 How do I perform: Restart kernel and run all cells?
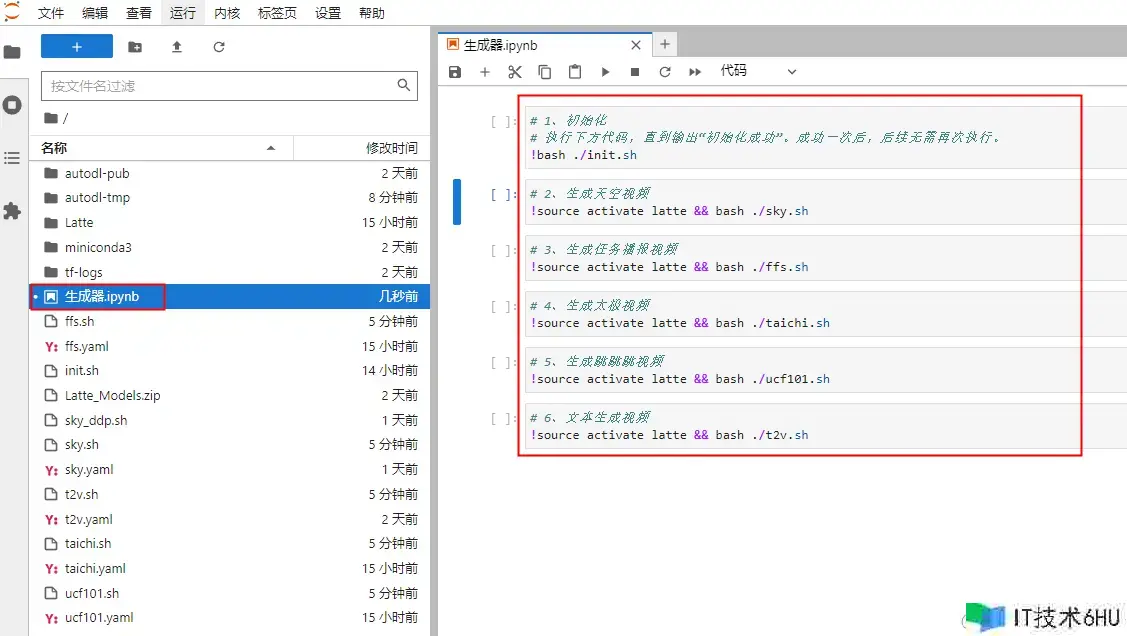click(x=695, y=72)
